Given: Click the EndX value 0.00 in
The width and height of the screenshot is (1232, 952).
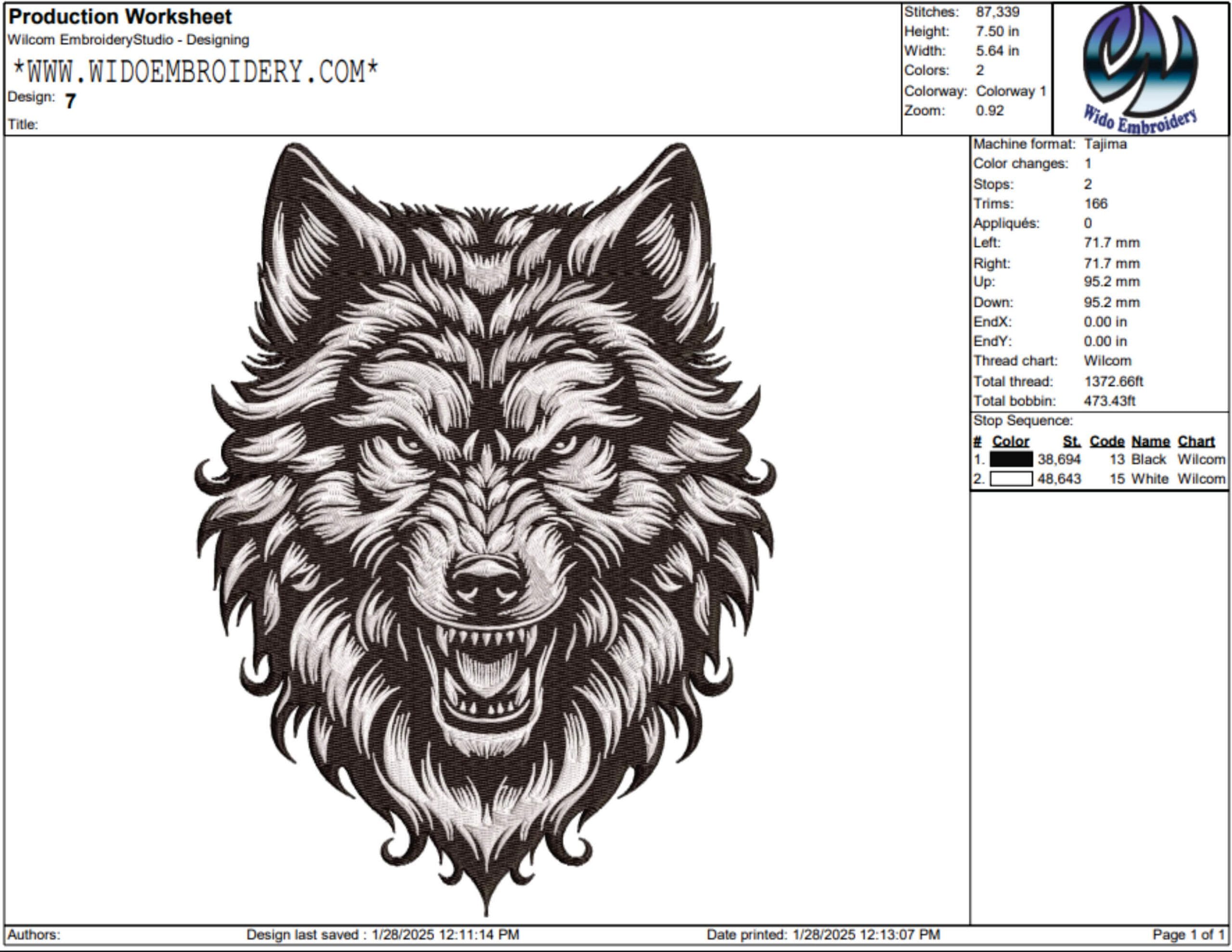Looking at the screenshot, I should [1105, 322].
